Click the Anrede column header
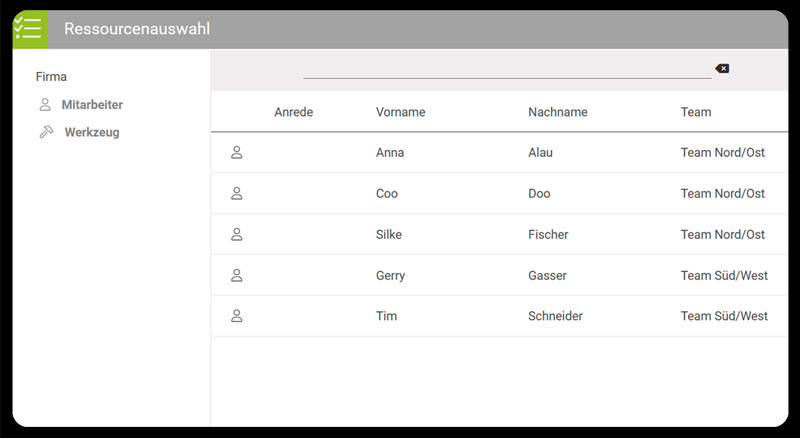Screen dimensions: 800x438 (293, 112)
